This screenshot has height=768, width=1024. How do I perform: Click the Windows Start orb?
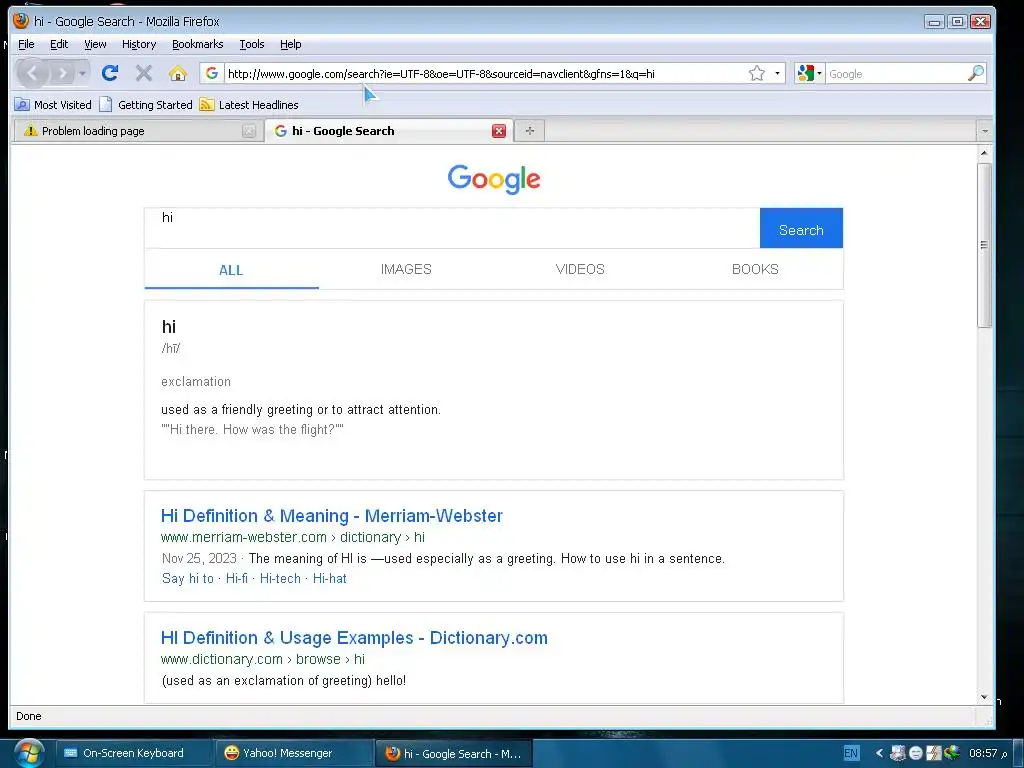click(x=29, y=752)
